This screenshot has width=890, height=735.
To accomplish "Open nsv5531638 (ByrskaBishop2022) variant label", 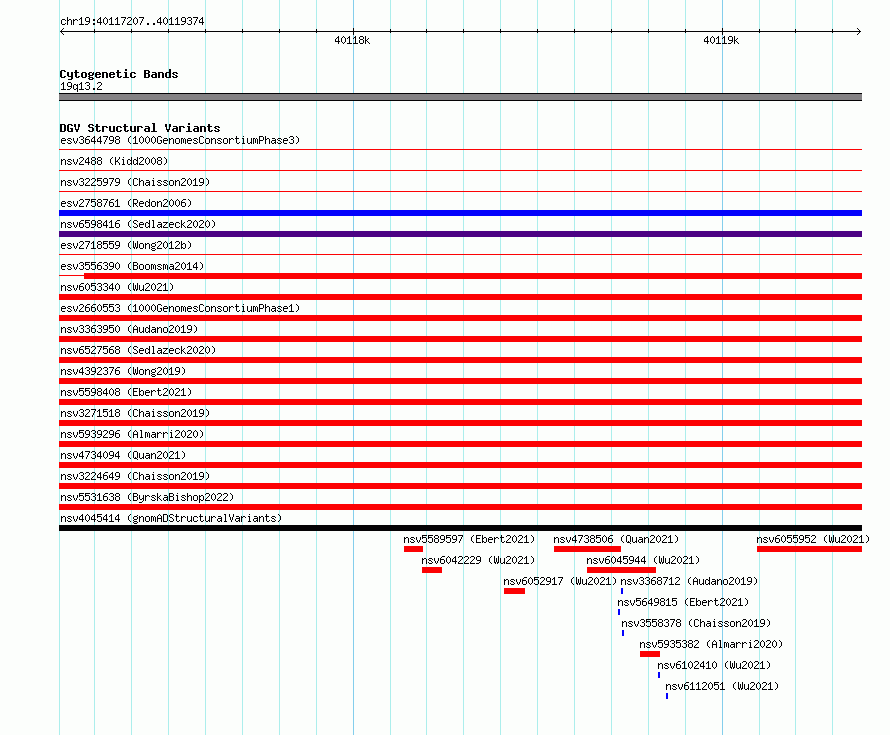I will tap(147, 497).
